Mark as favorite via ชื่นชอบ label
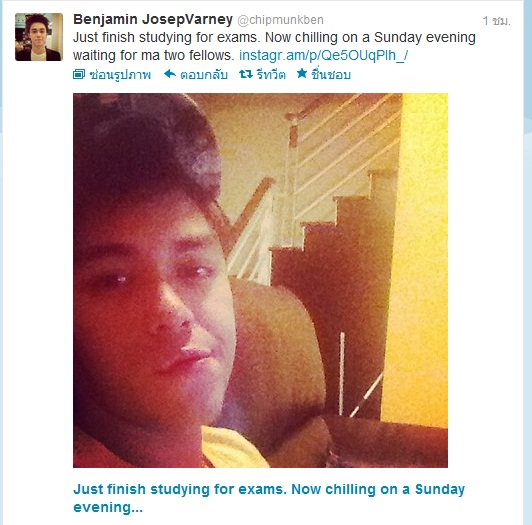 pos(331,74)
